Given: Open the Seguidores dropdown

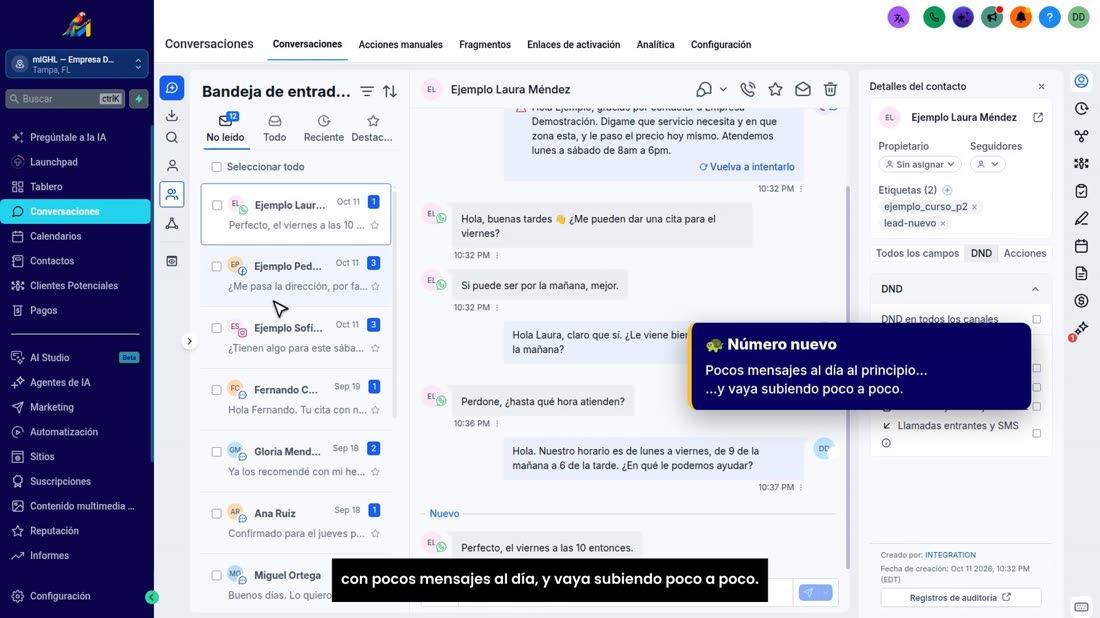Looking at the screenshot, I should 987,164.
